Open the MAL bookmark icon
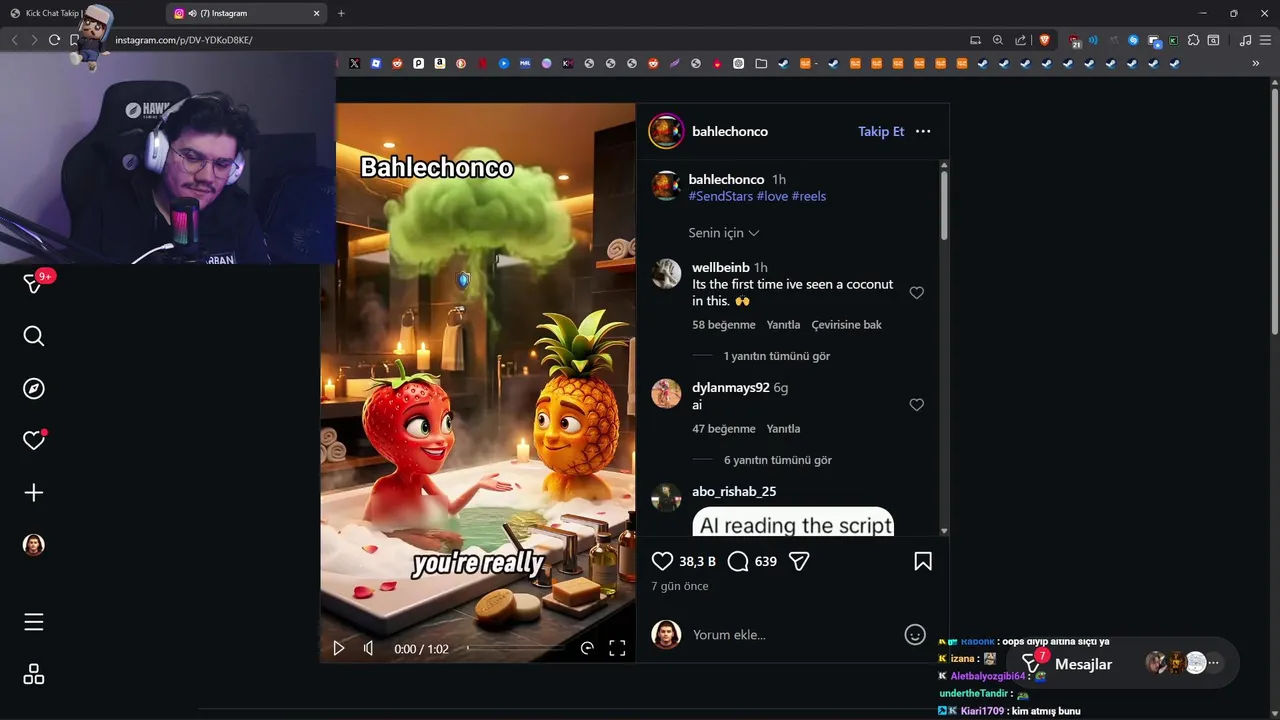Viewport: 1280px width, 720px height. 525,63
